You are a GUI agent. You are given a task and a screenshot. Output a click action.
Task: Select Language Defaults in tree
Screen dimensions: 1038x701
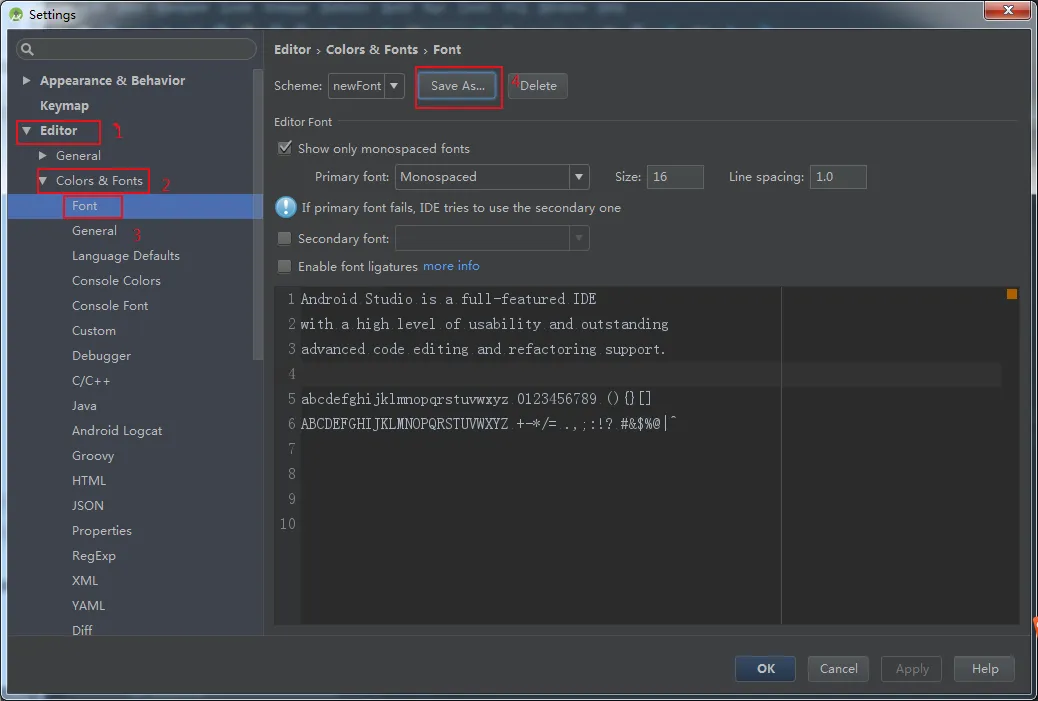point(126,256)
